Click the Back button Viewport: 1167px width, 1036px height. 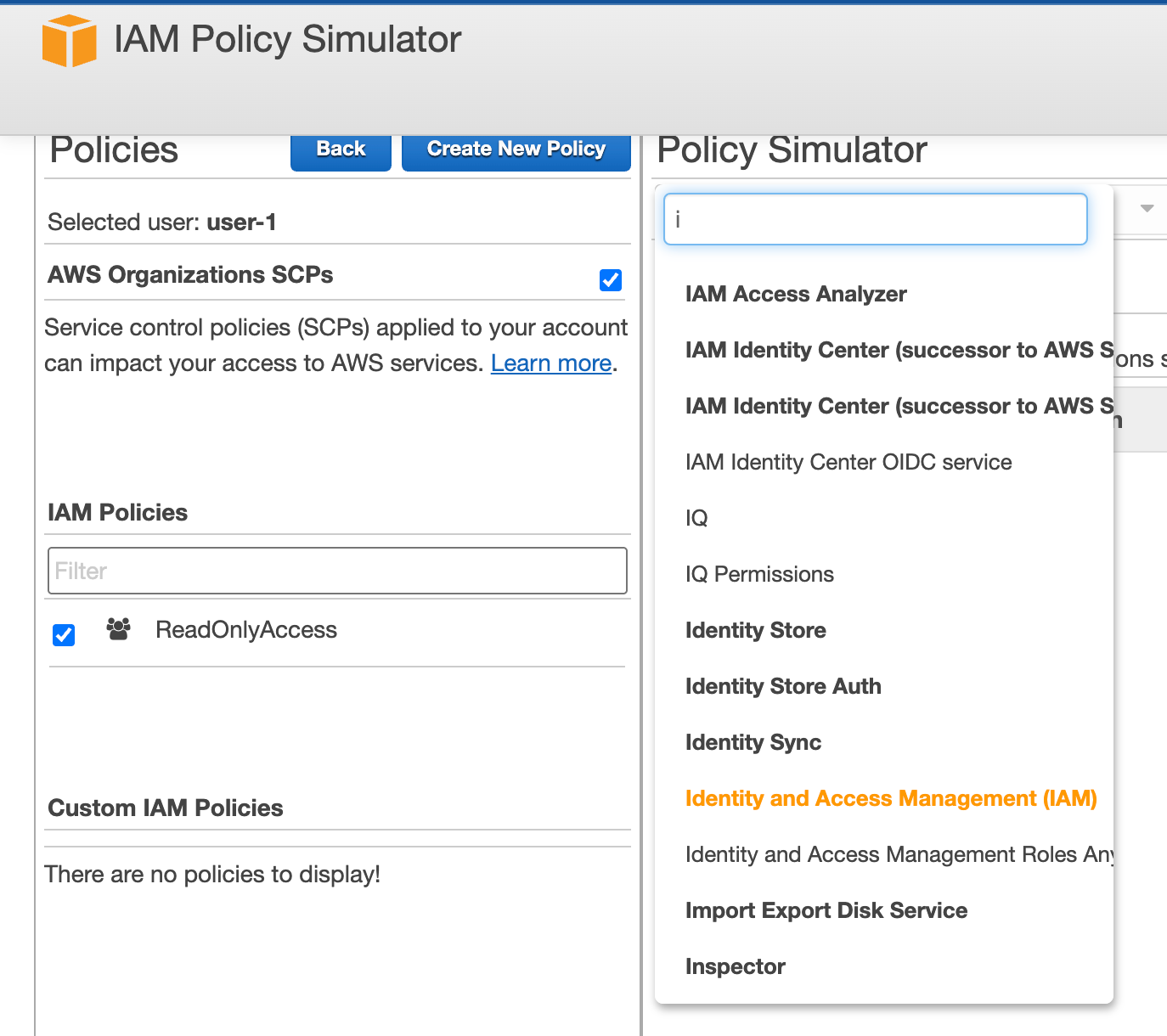tap(341, 149)
